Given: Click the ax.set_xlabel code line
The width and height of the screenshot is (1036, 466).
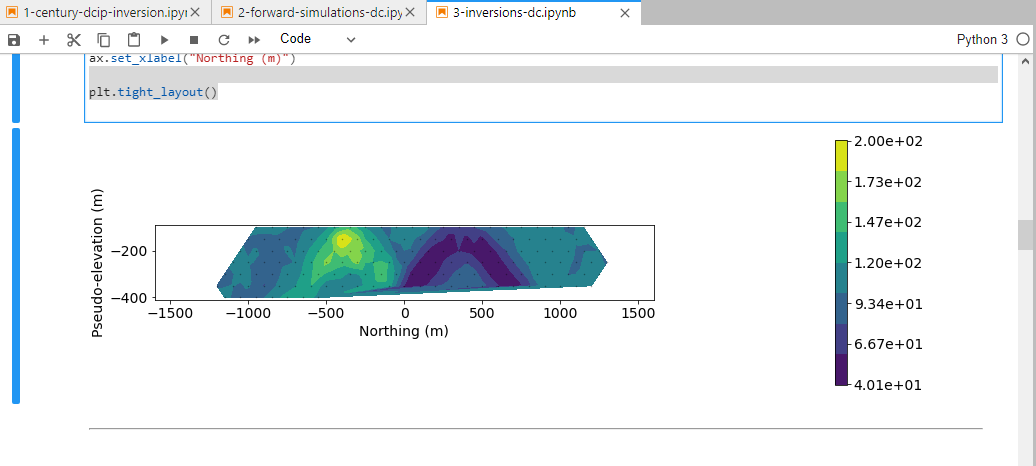Looking at the screenshot, I should tap(193, 59).
